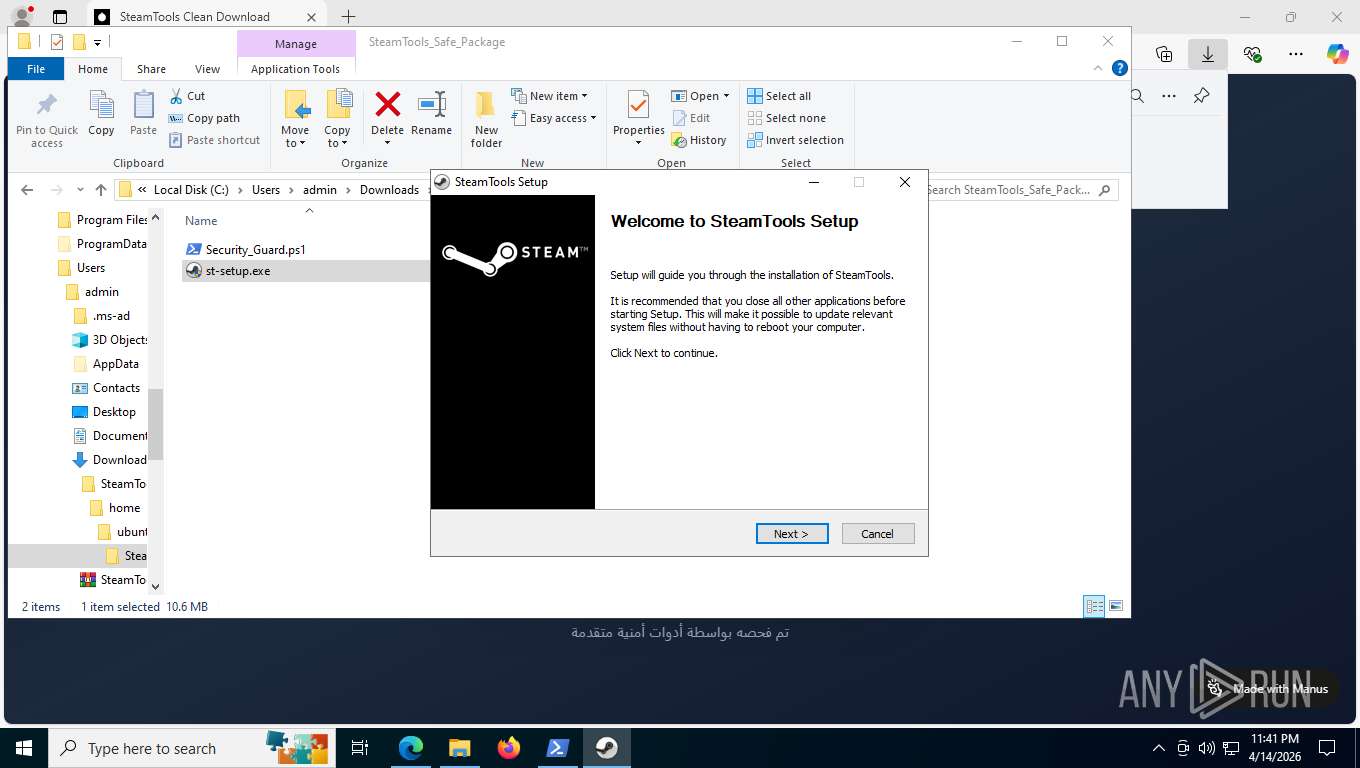
Task: Click the Paste ribbon icon
Action: click(143, 113)
